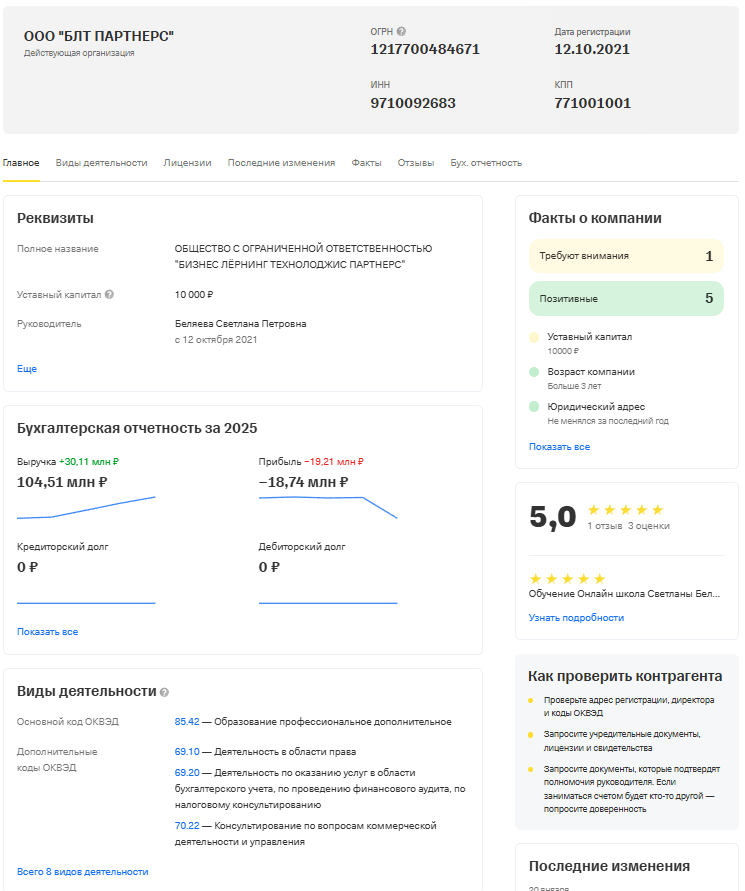Click the registration date 12.10.2021

click(592, 49)
